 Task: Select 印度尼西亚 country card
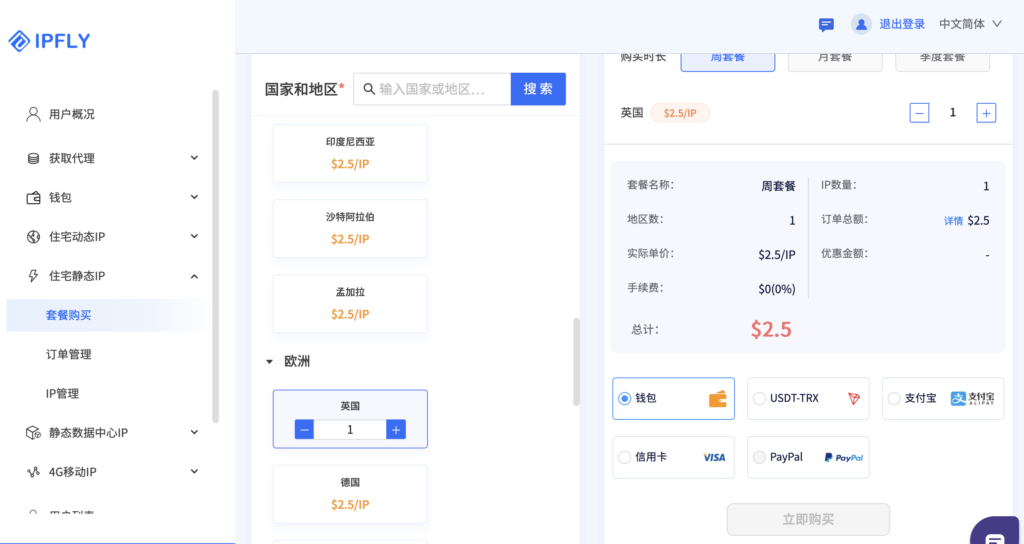click(350, 153)
